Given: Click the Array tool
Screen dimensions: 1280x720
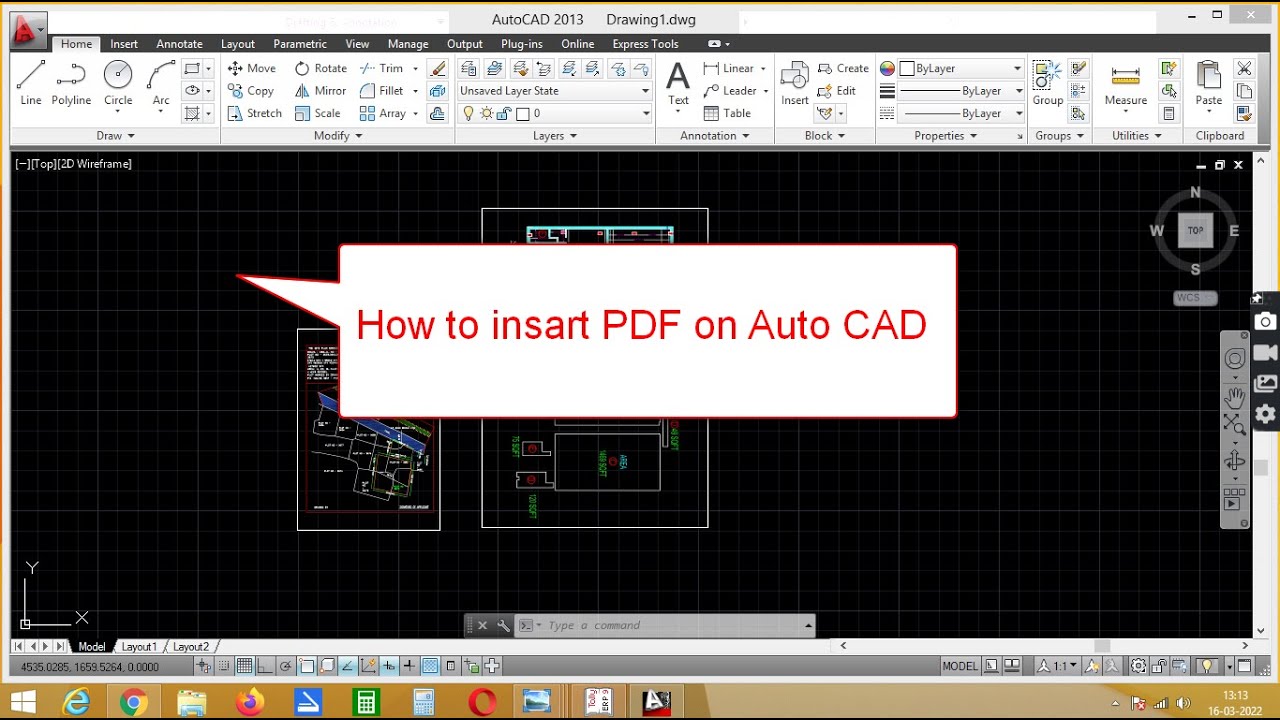Looking at the screenshot, I should (x=383, y=113).
